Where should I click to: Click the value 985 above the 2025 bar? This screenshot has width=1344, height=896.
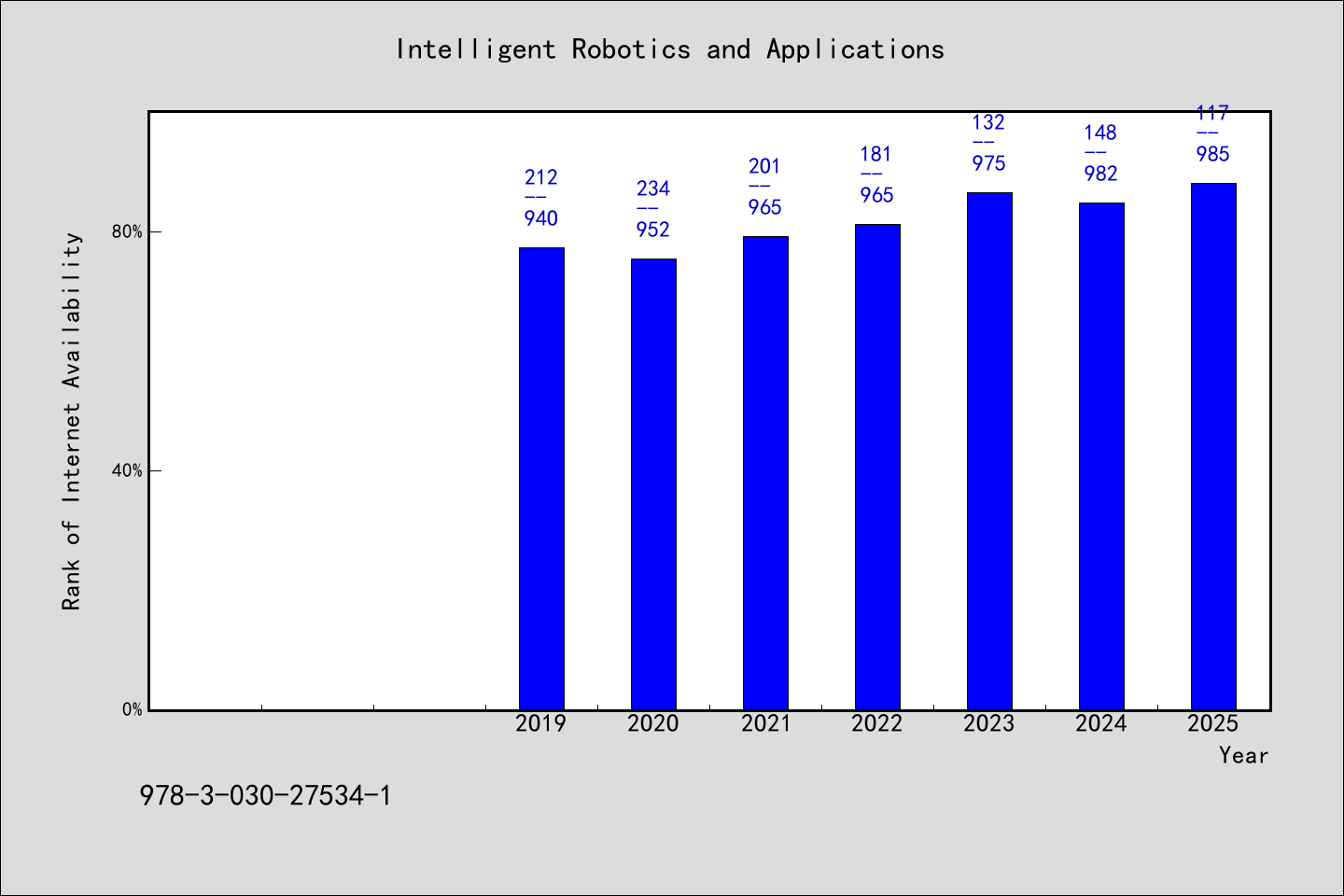[1213, 154]
